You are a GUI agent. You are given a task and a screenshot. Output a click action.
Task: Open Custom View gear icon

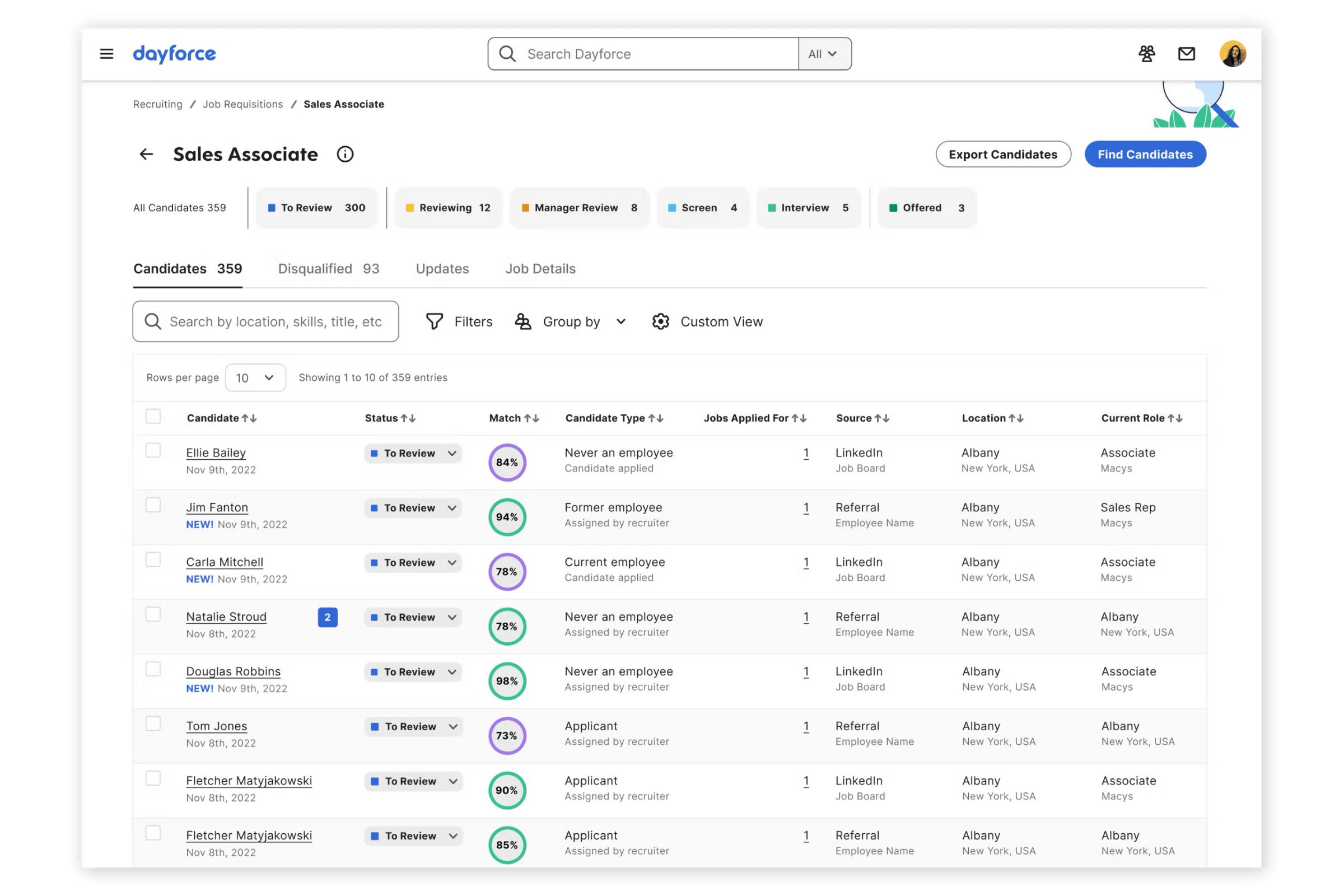pos(661,321)
